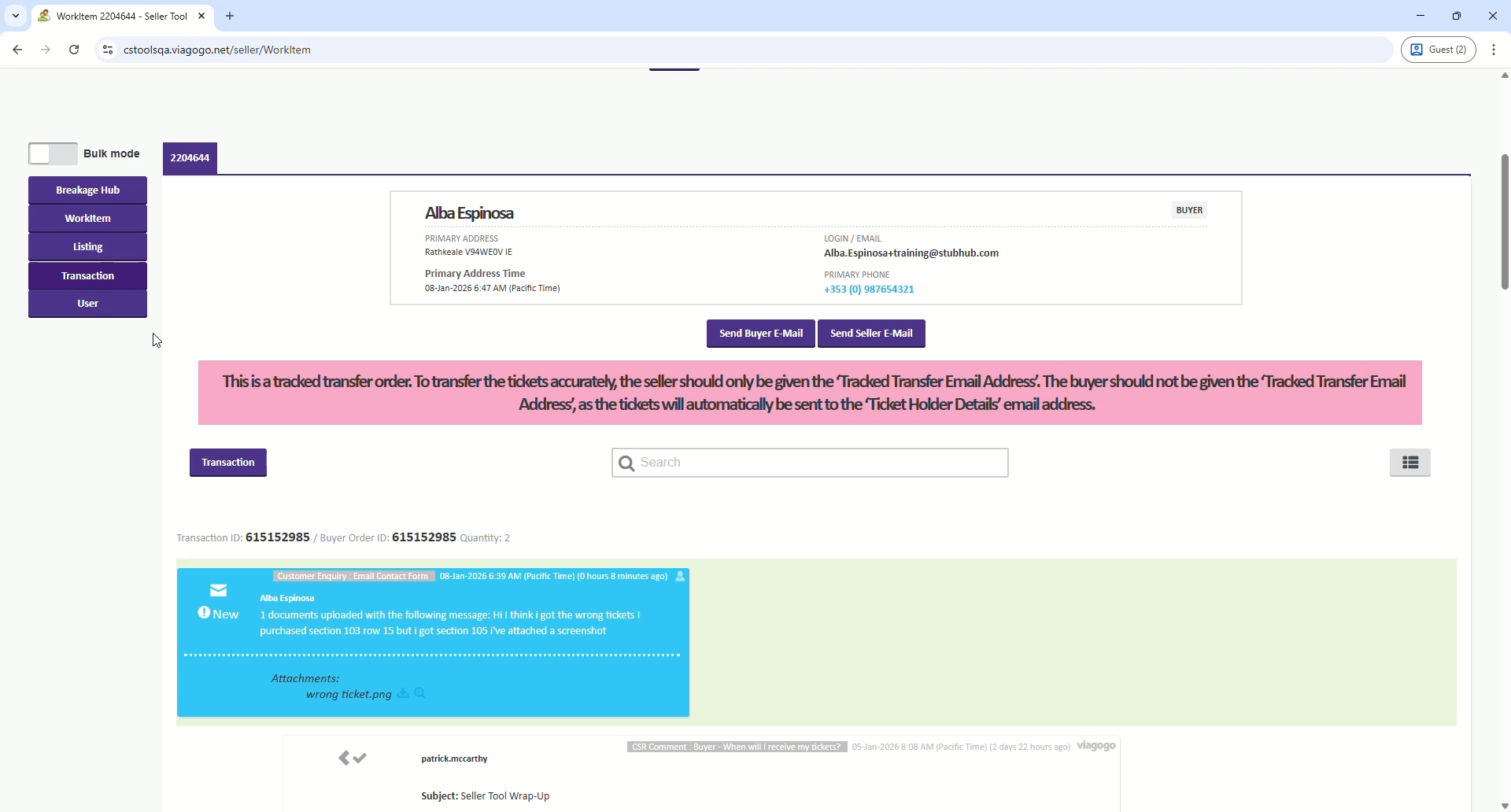Click the user profile icon on enquiry header
The height and width of the screenshot is (812, 1511).
coord(682,578)
